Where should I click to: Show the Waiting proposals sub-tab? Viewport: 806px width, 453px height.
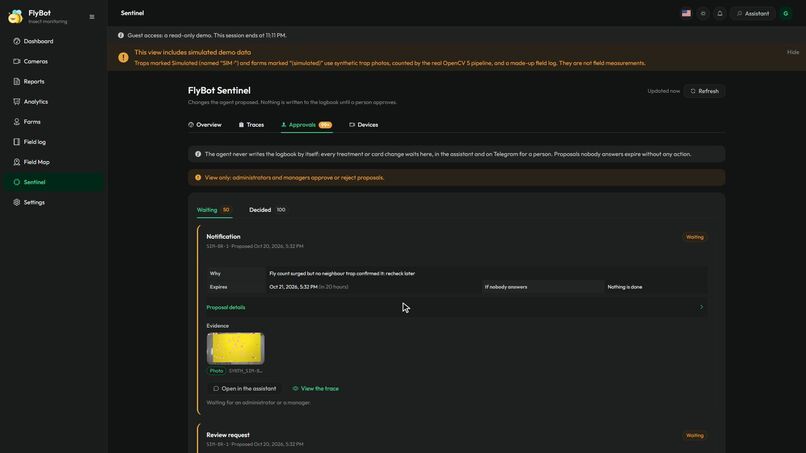(214, 210)
